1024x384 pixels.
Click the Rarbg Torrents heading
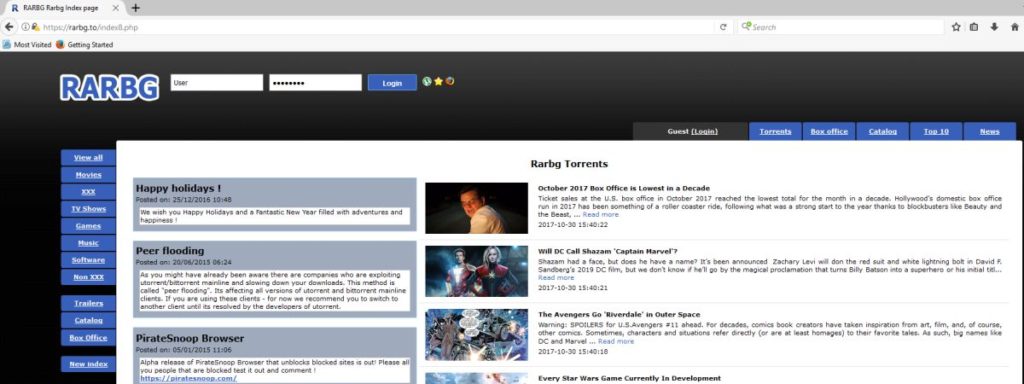coord(569,164)
